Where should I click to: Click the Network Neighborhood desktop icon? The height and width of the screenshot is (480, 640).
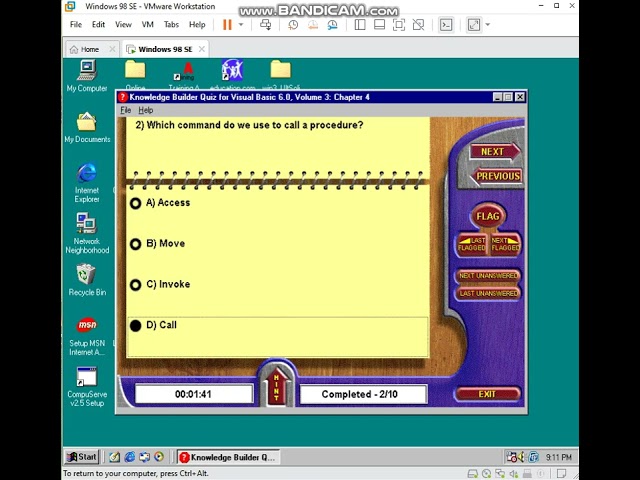[87, 233]
